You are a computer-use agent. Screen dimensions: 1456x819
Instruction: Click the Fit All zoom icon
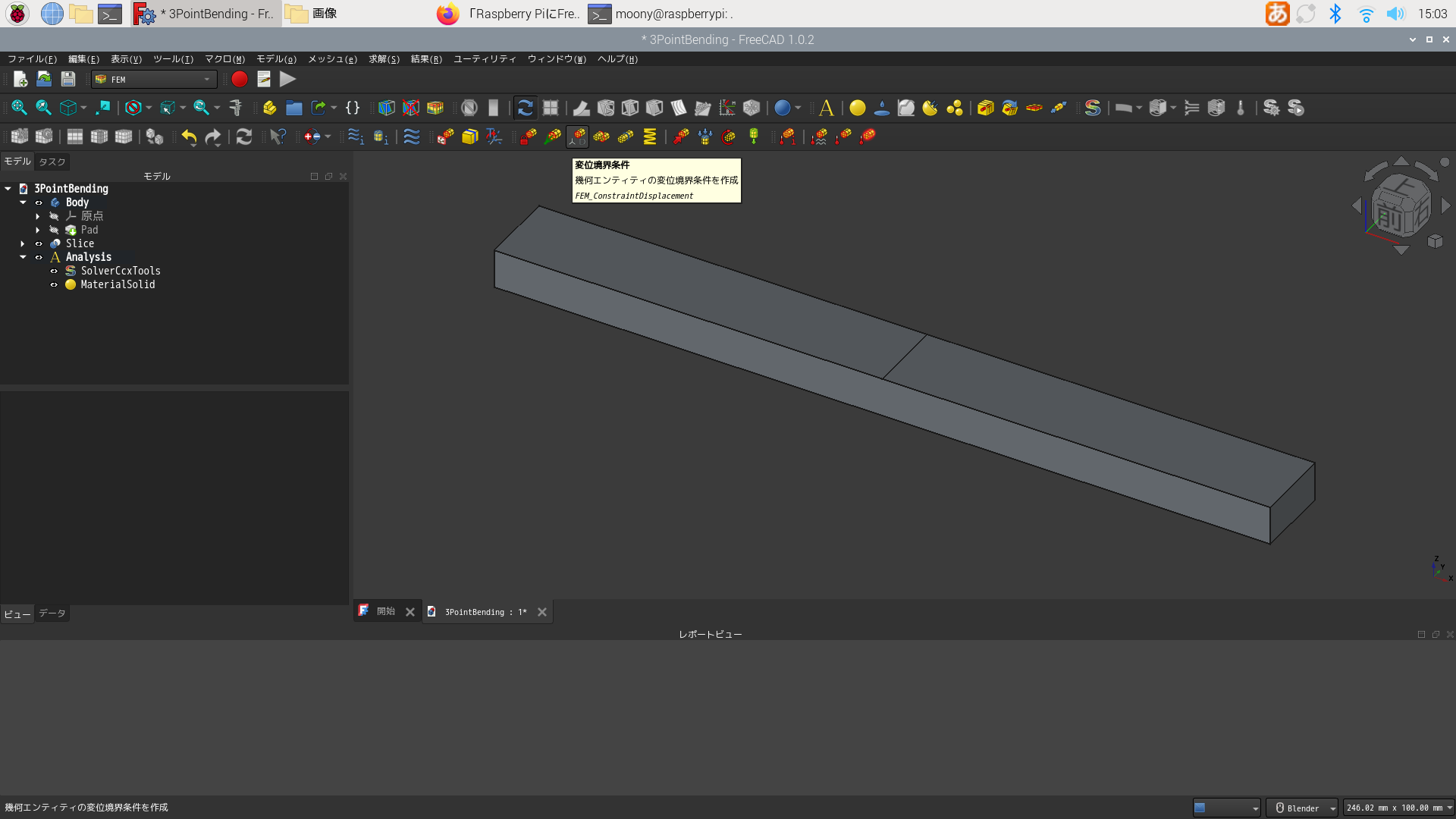(19, 108)
